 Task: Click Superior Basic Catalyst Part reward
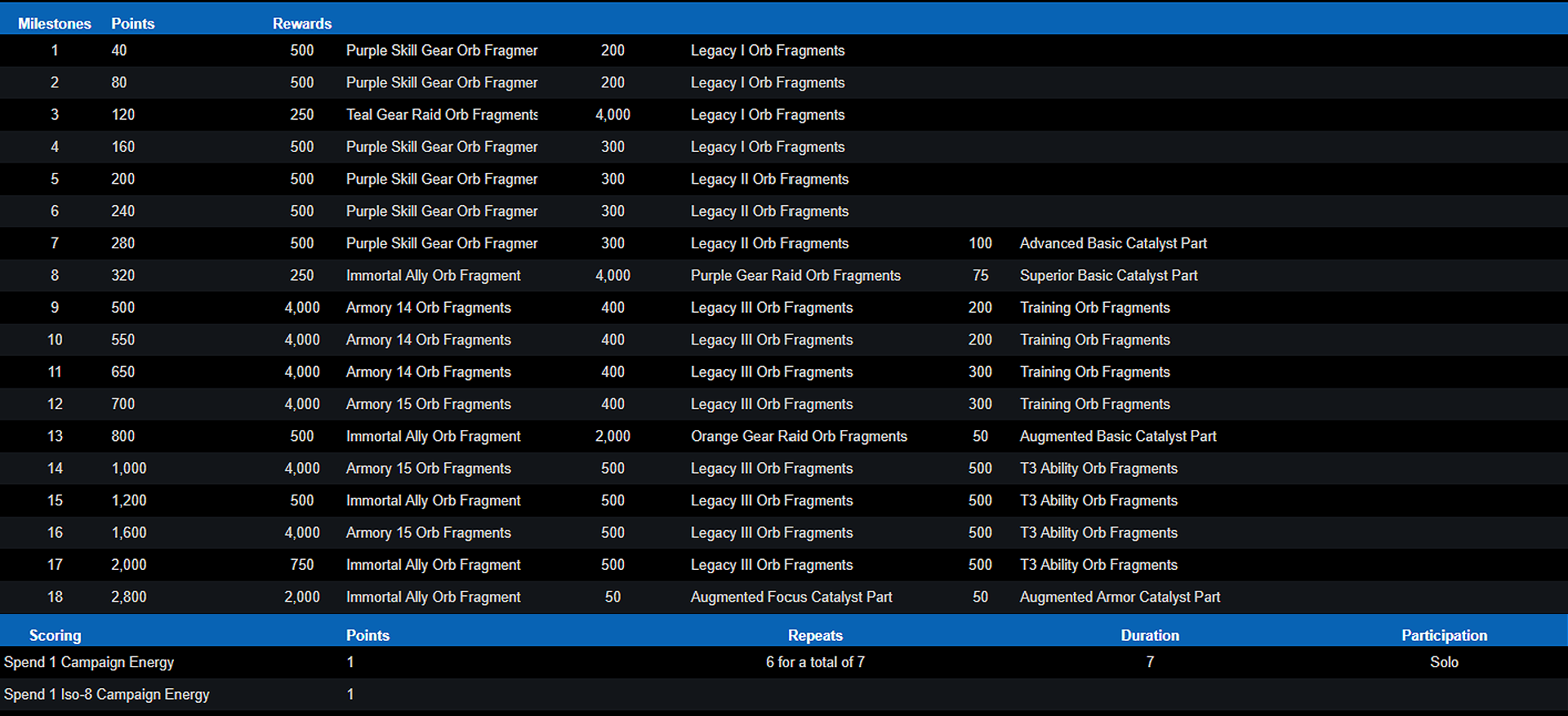(1107, 276)
